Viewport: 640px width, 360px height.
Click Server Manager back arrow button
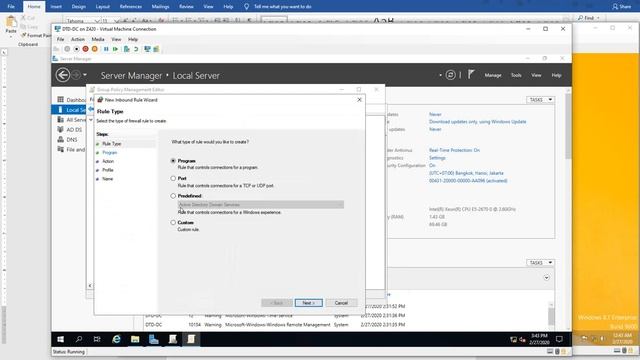coord(63,75)
